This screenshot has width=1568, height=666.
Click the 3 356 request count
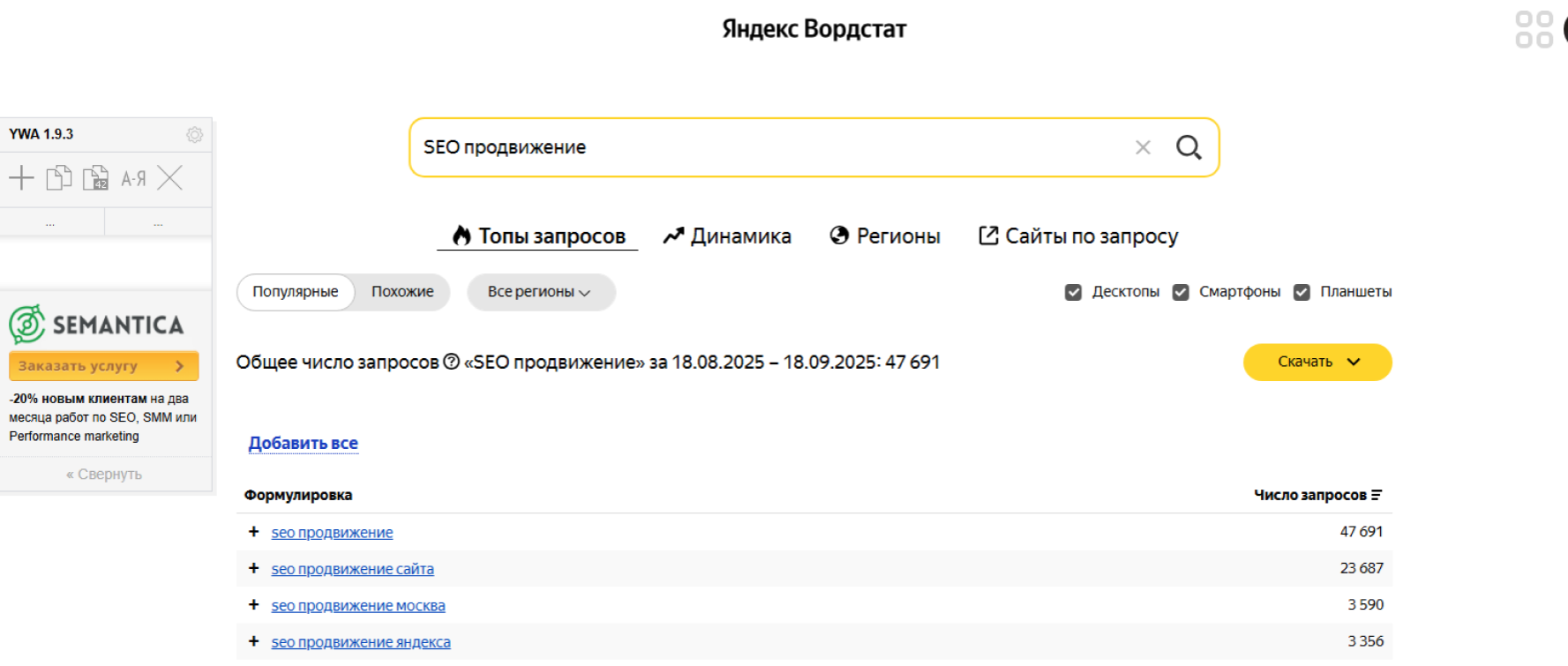1365,641
